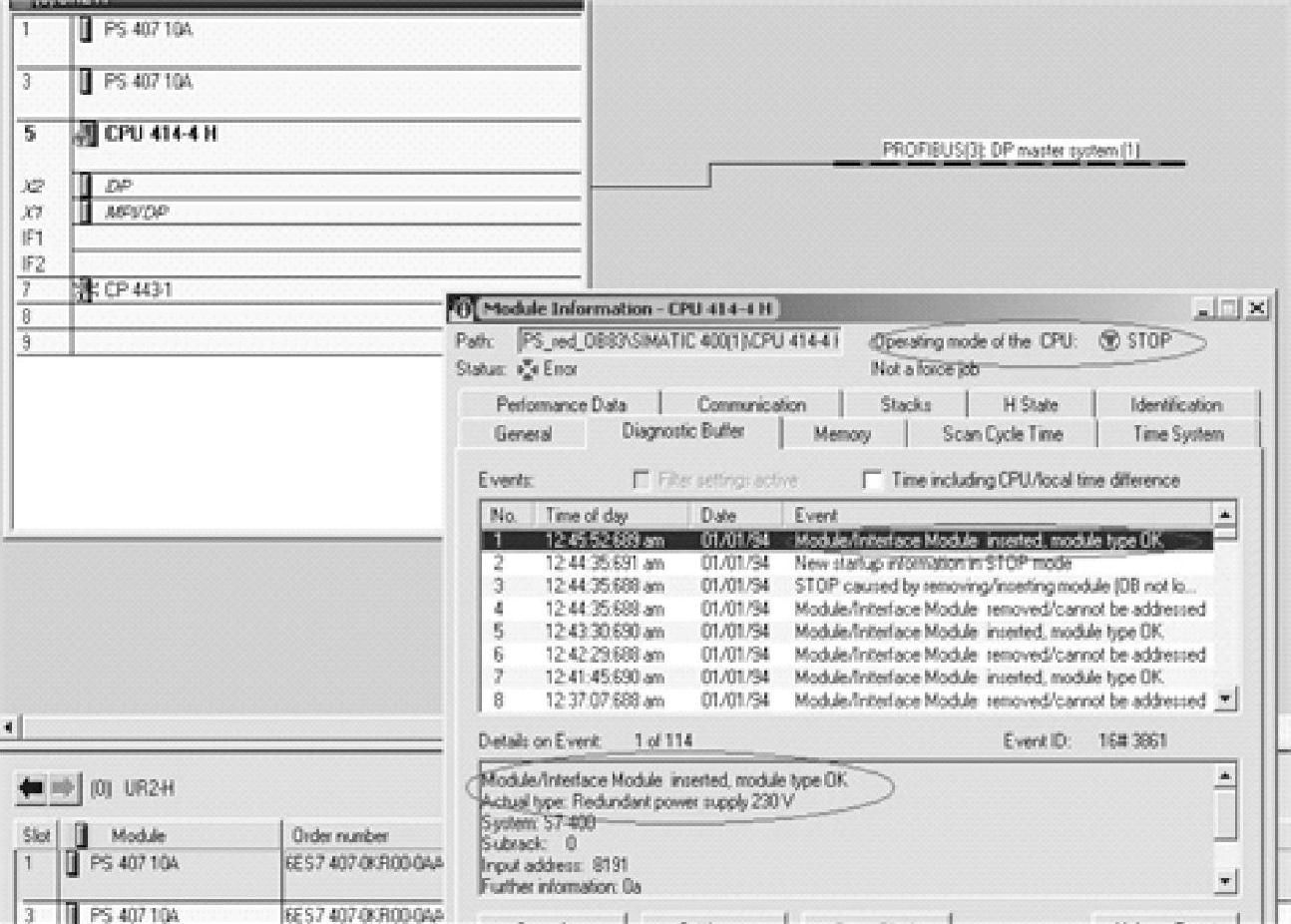
Task: Click the PS 407 module icon in rack slot 1
Action: pyautogui.click(x=86, y=30)
